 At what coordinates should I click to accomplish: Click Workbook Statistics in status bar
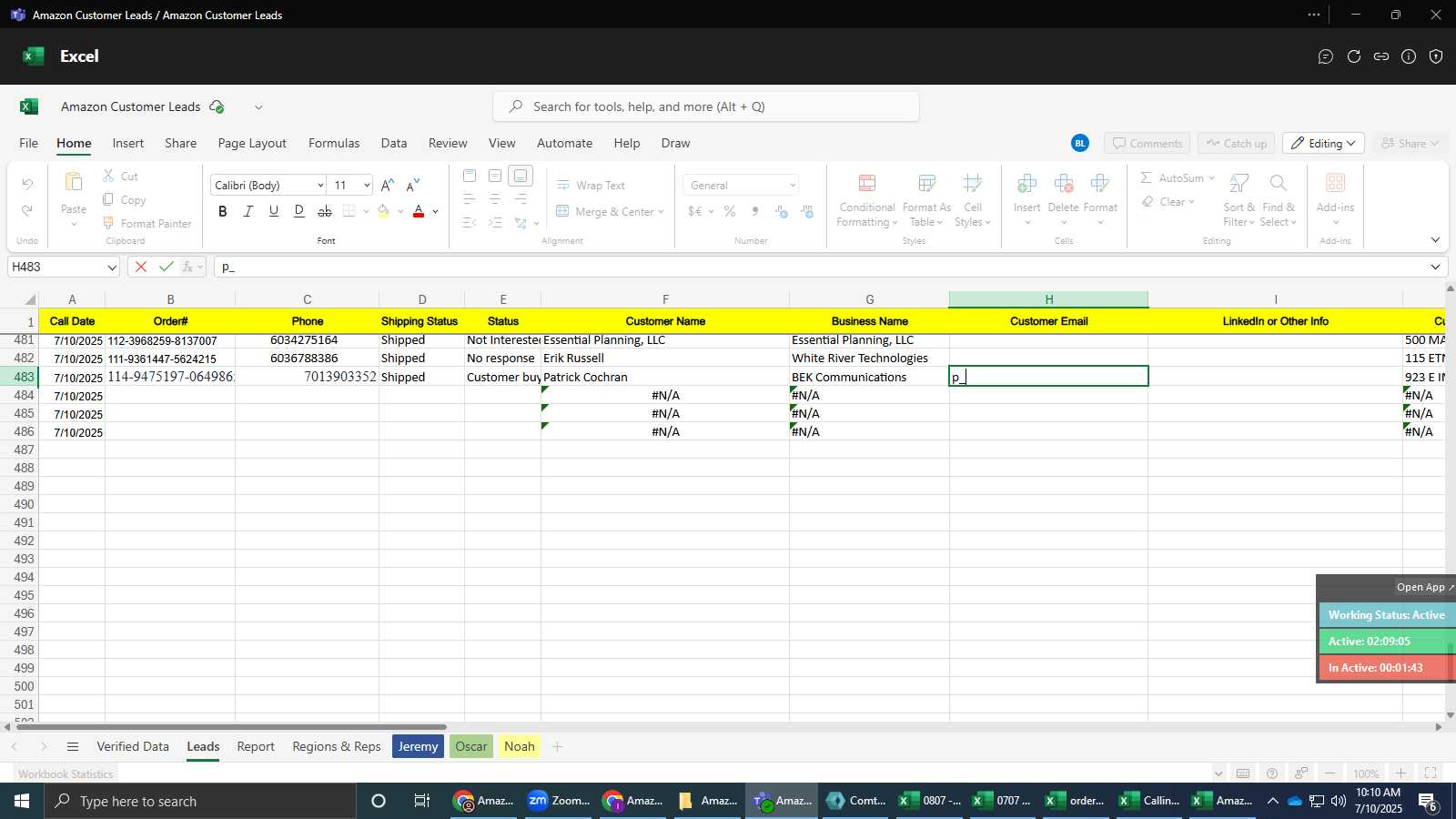pos(66,774)
